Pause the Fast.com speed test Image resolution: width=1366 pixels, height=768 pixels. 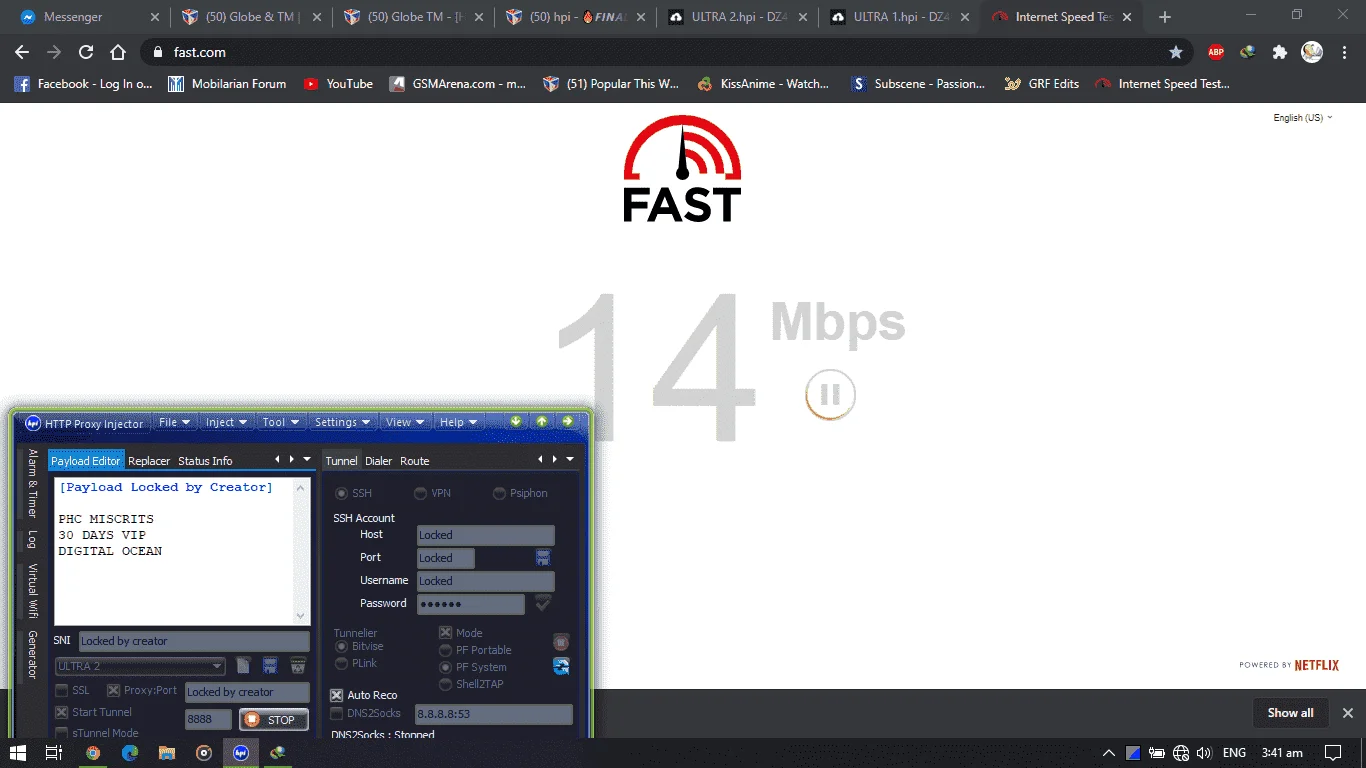click(x=830, y=395)
